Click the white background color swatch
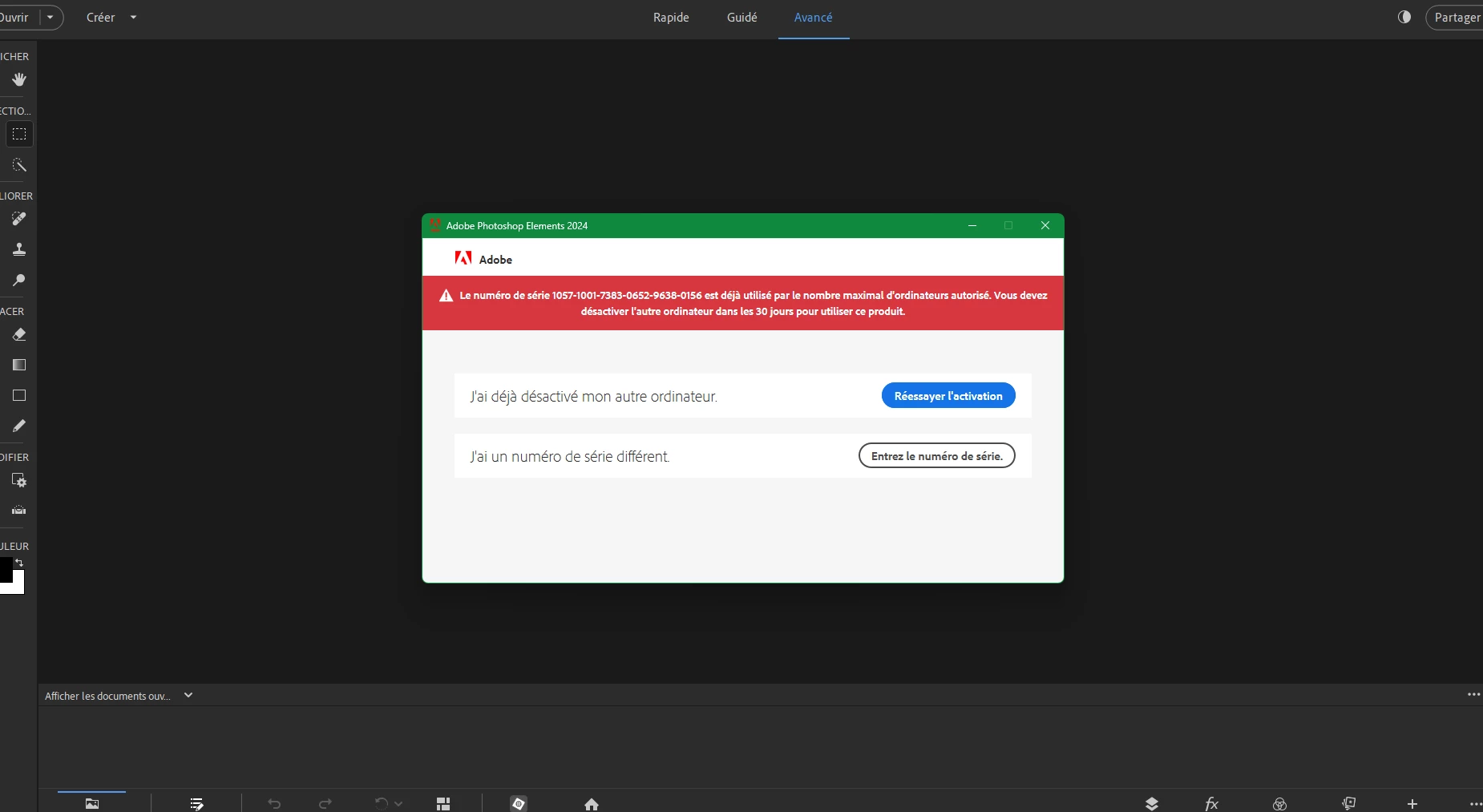Screen dimensions: 1483x812 pyautogui.click(x=18, y=587)
